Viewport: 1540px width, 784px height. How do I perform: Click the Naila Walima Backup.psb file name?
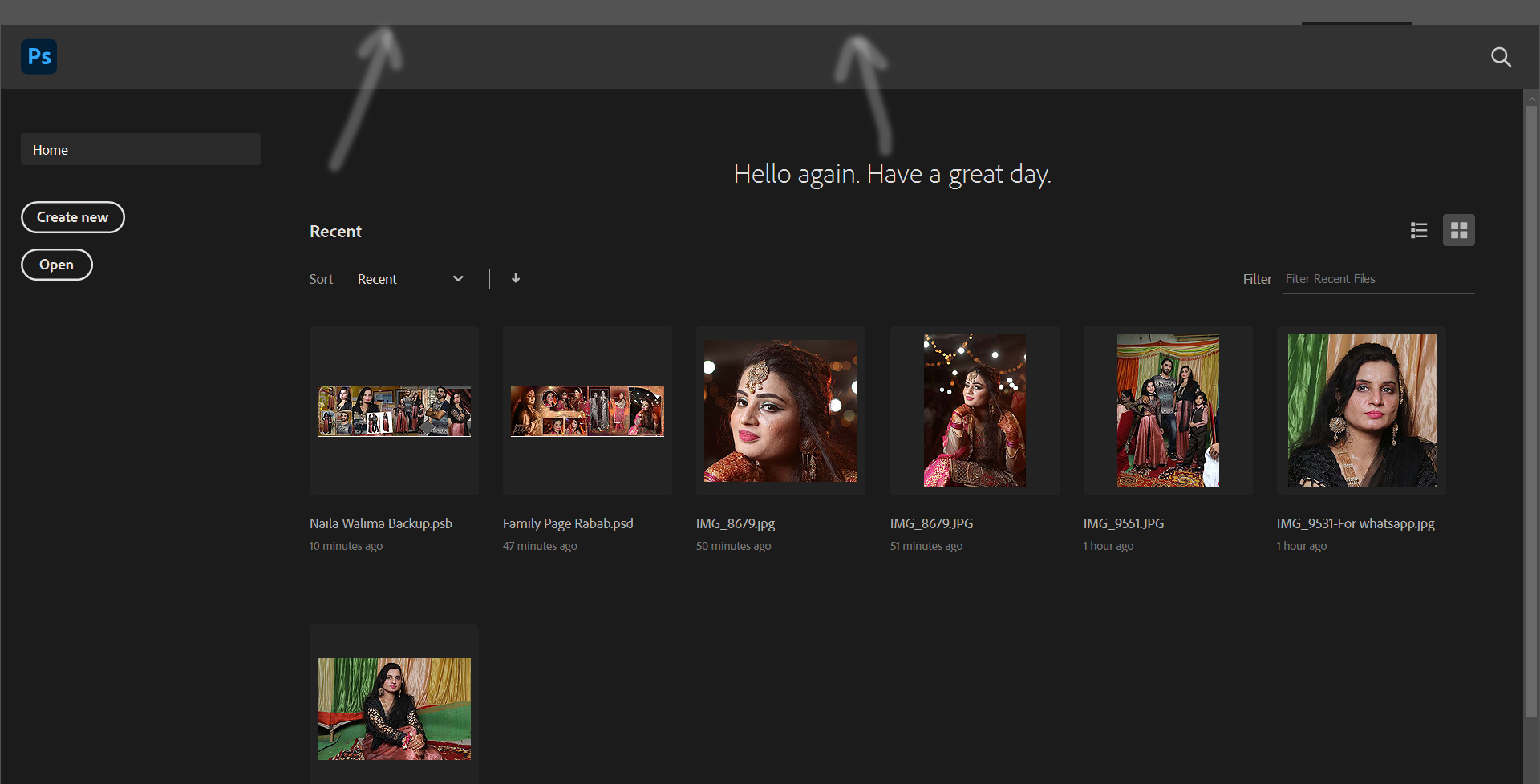pyautogui.click(x=381, y=523)
